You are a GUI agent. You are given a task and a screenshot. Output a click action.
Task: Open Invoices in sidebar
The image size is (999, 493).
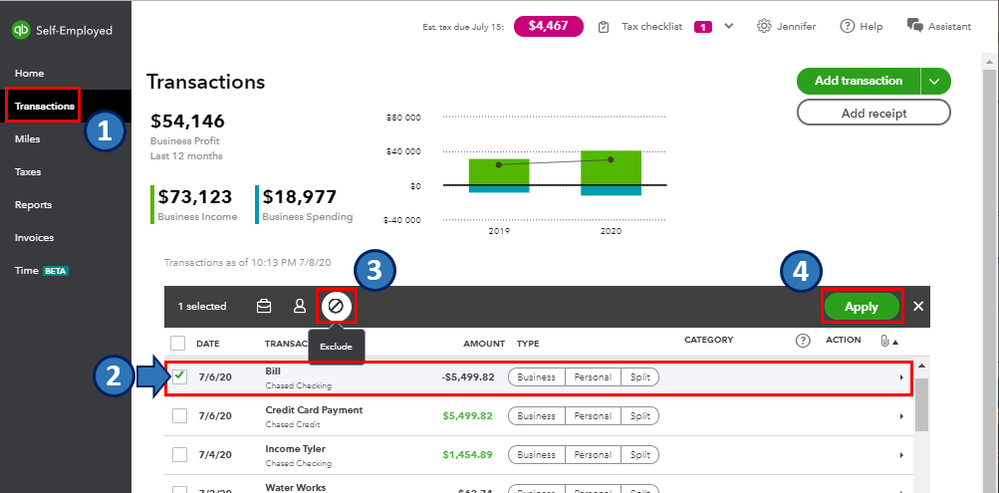click(34, 238)
